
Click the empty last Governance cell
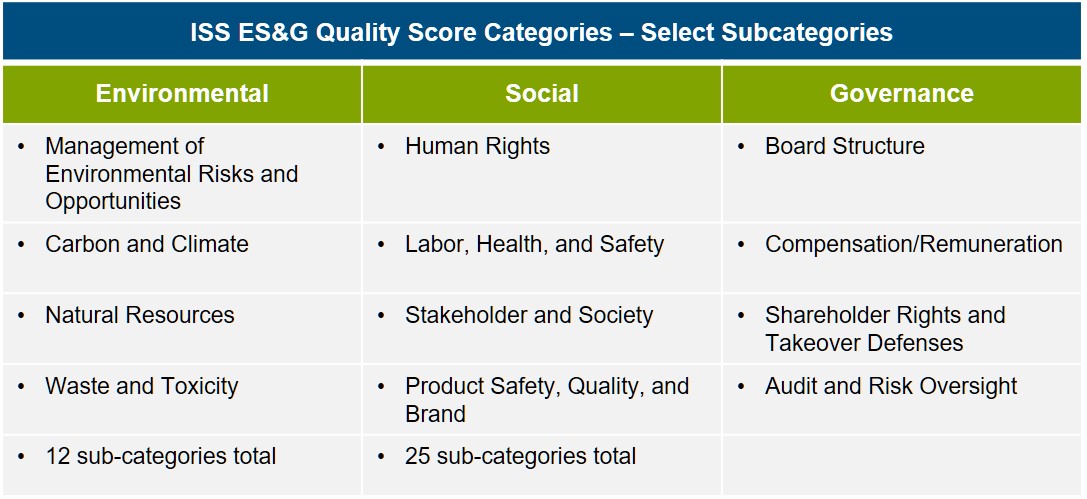(901, 464)
